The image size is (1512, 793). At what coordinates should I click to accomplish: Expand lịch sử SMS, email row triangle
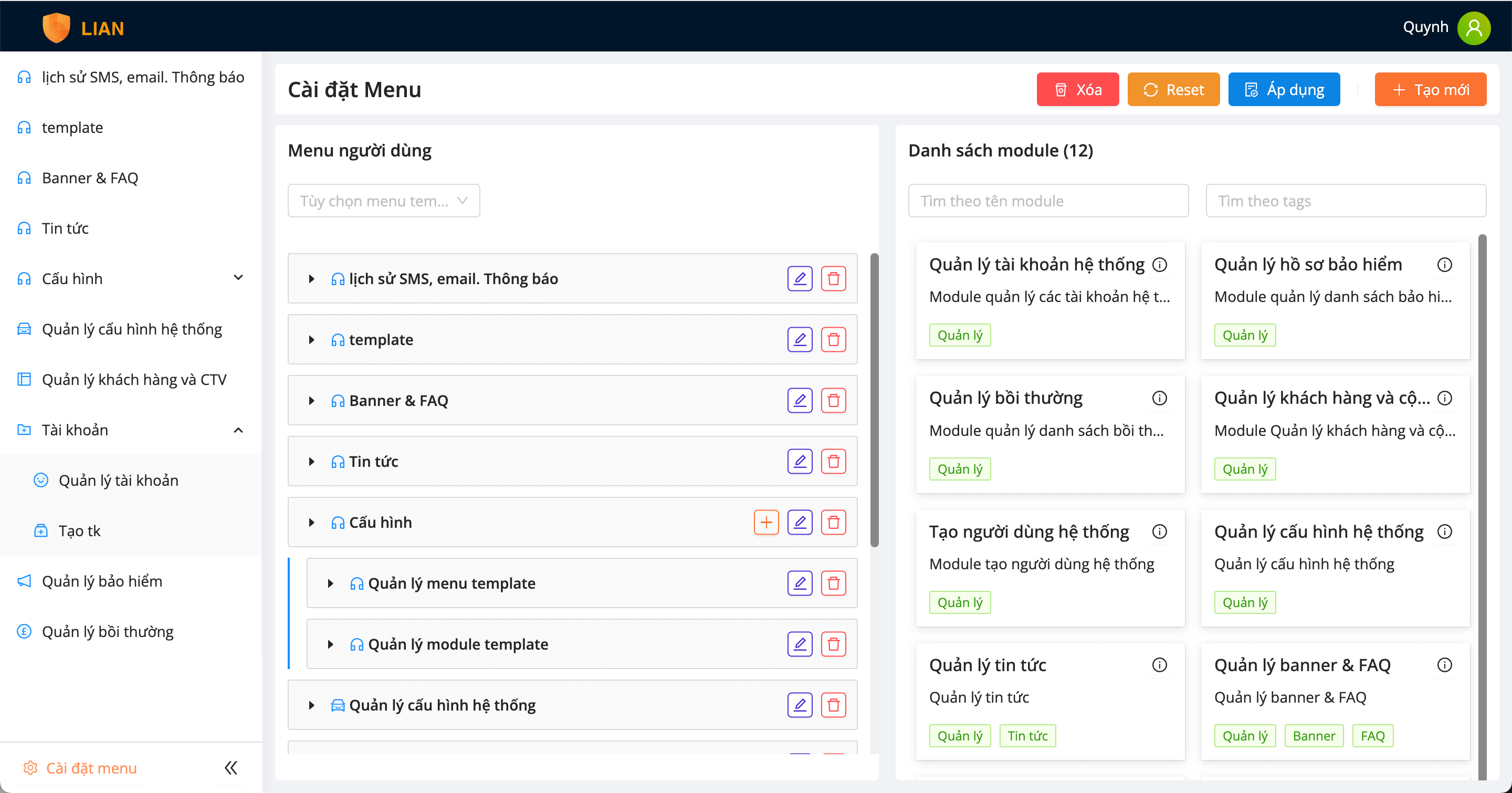[312, 279]
